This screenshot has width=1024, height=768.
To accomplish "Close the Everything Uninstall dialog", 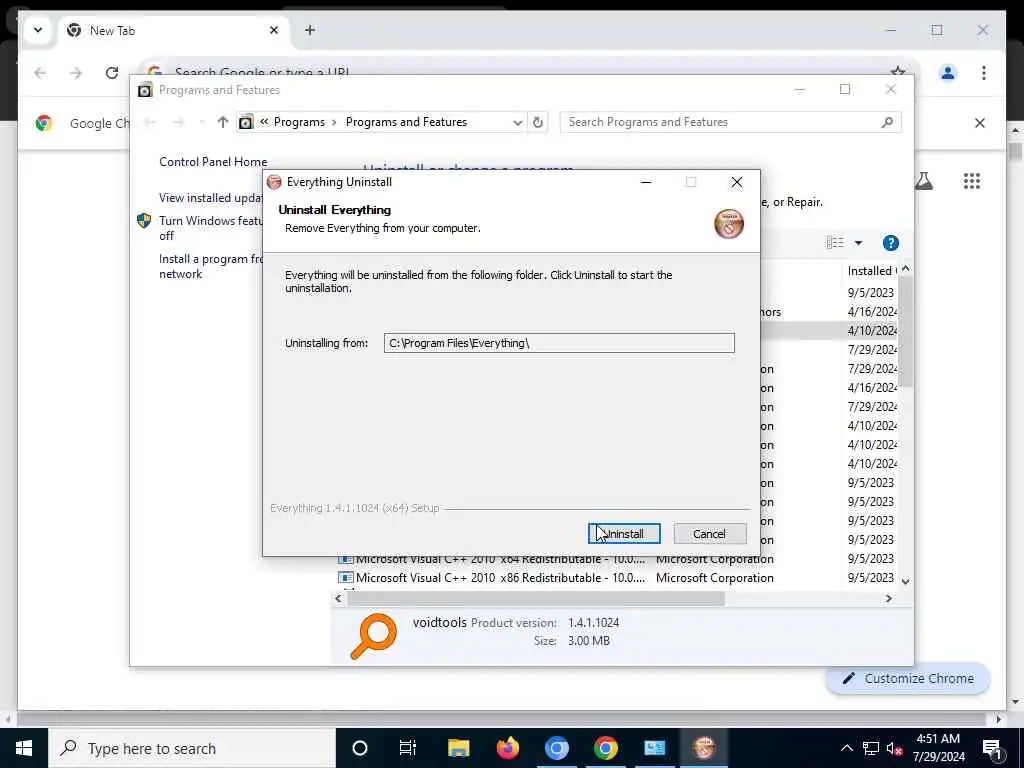I will 737,182.
